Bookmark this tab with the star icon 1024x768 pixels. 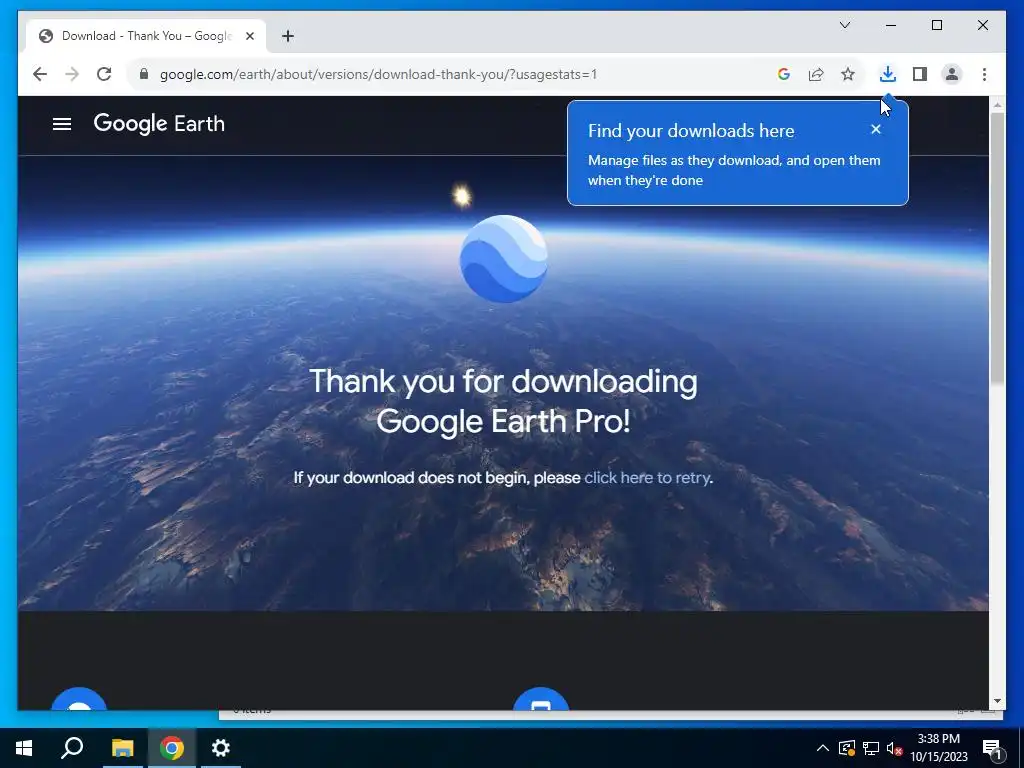pos(848,74)
